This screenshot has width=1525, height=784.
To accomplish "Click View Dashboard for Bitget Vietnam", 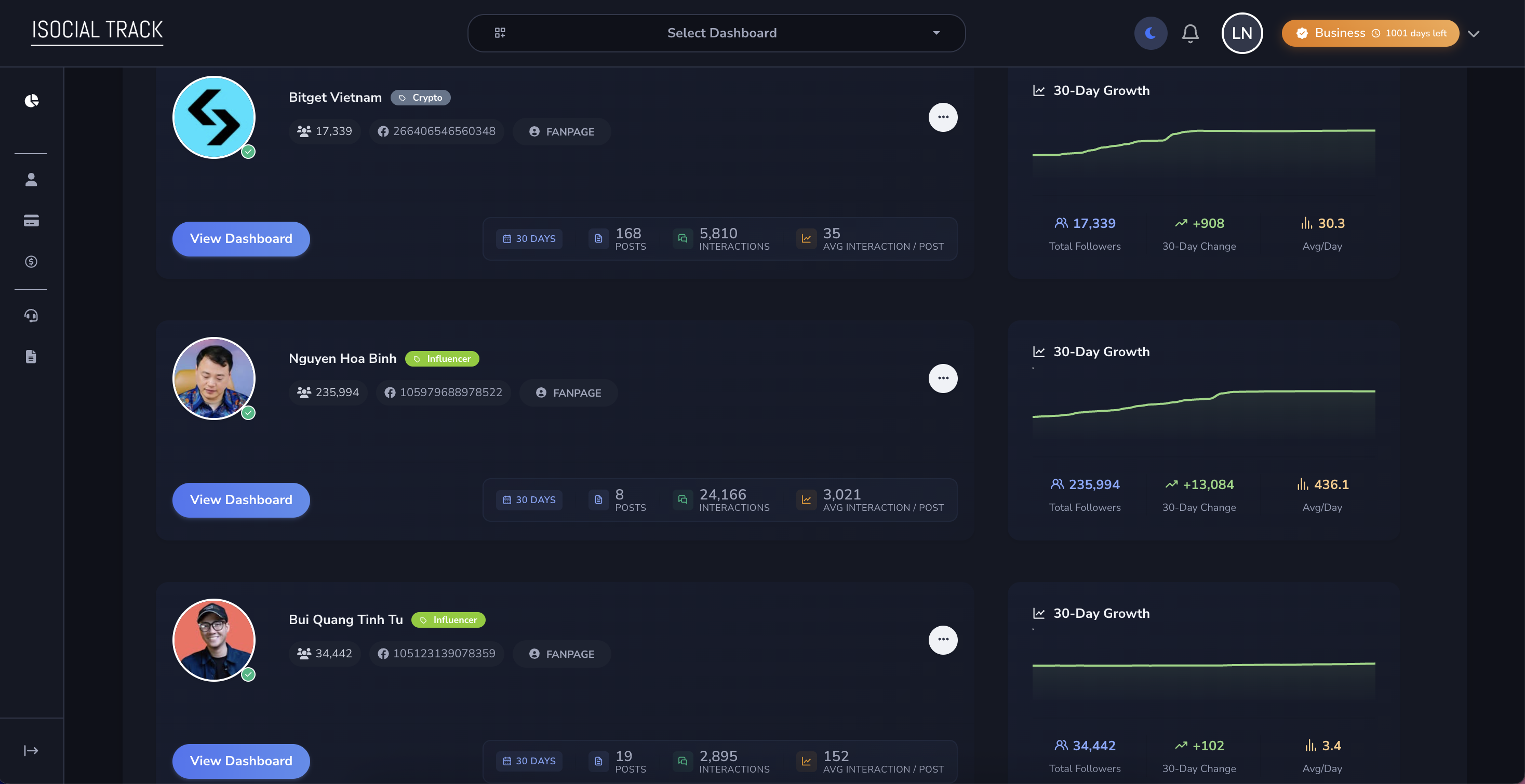I will click(240, 238).
